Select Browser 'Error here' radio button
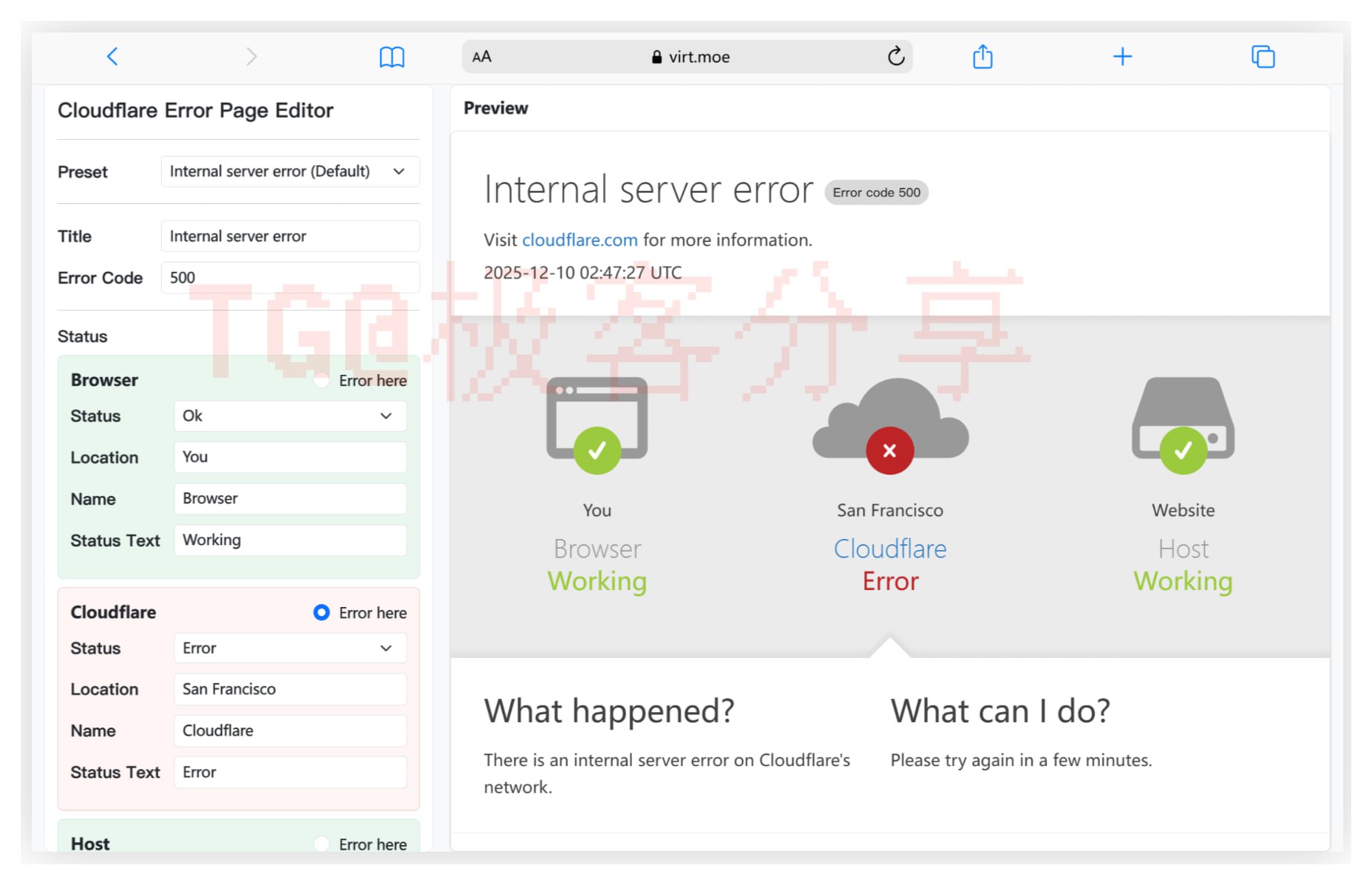The width and height of the screenshot is (1372, 885). (322, 381)
